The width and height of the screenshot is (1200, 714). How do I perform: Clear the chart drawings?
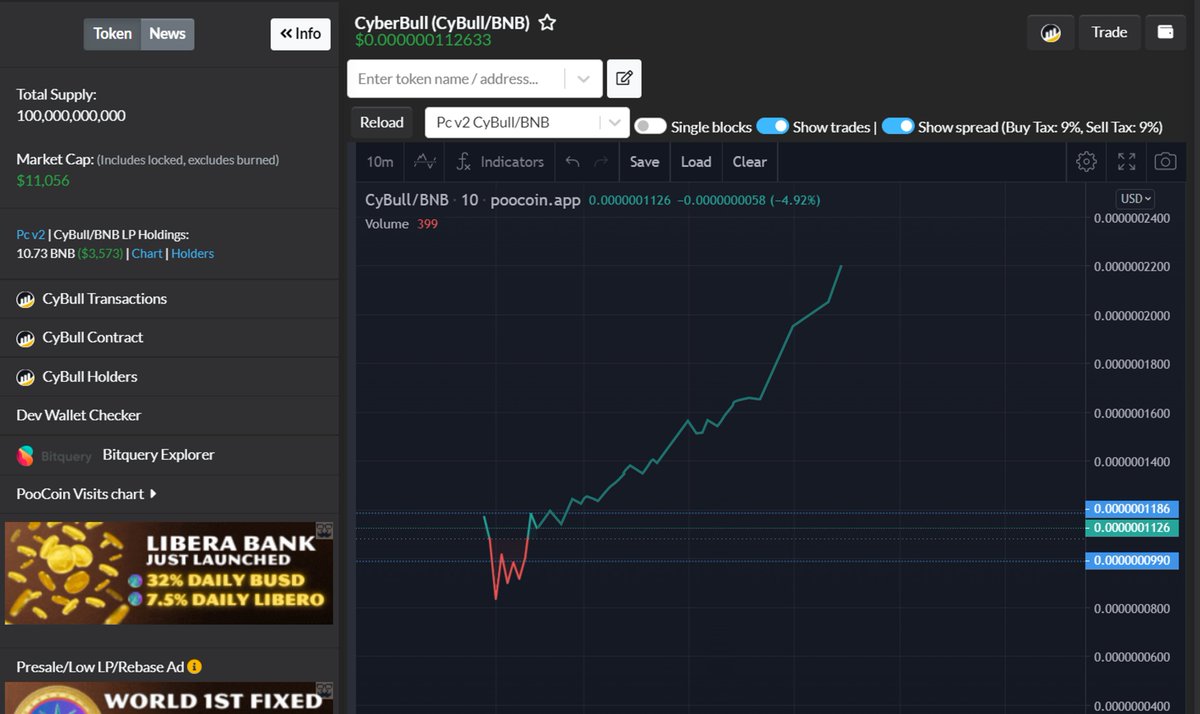[x=749, y=161]
